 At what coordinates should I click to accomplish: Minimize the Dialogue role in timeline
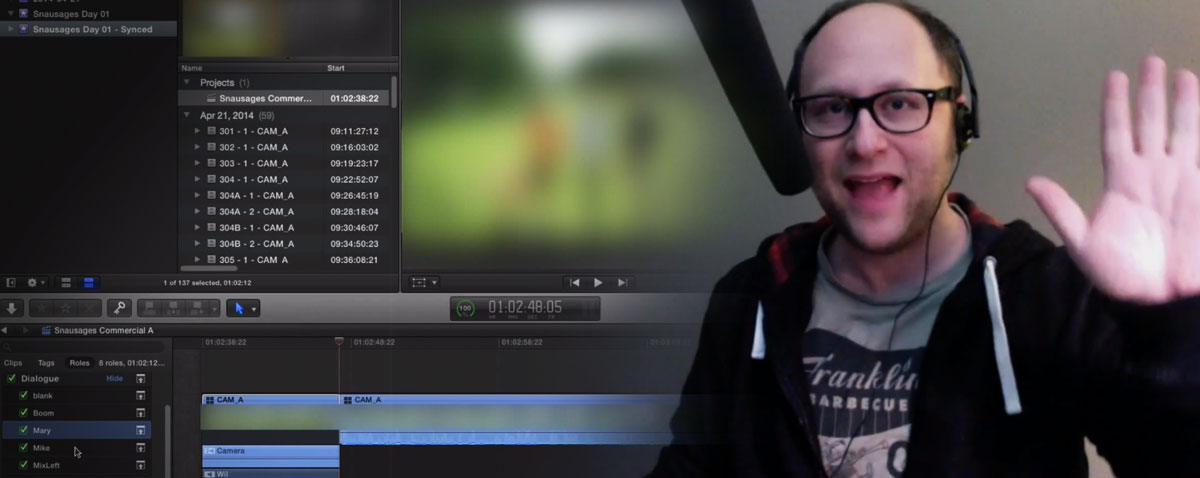coord(141,379)
